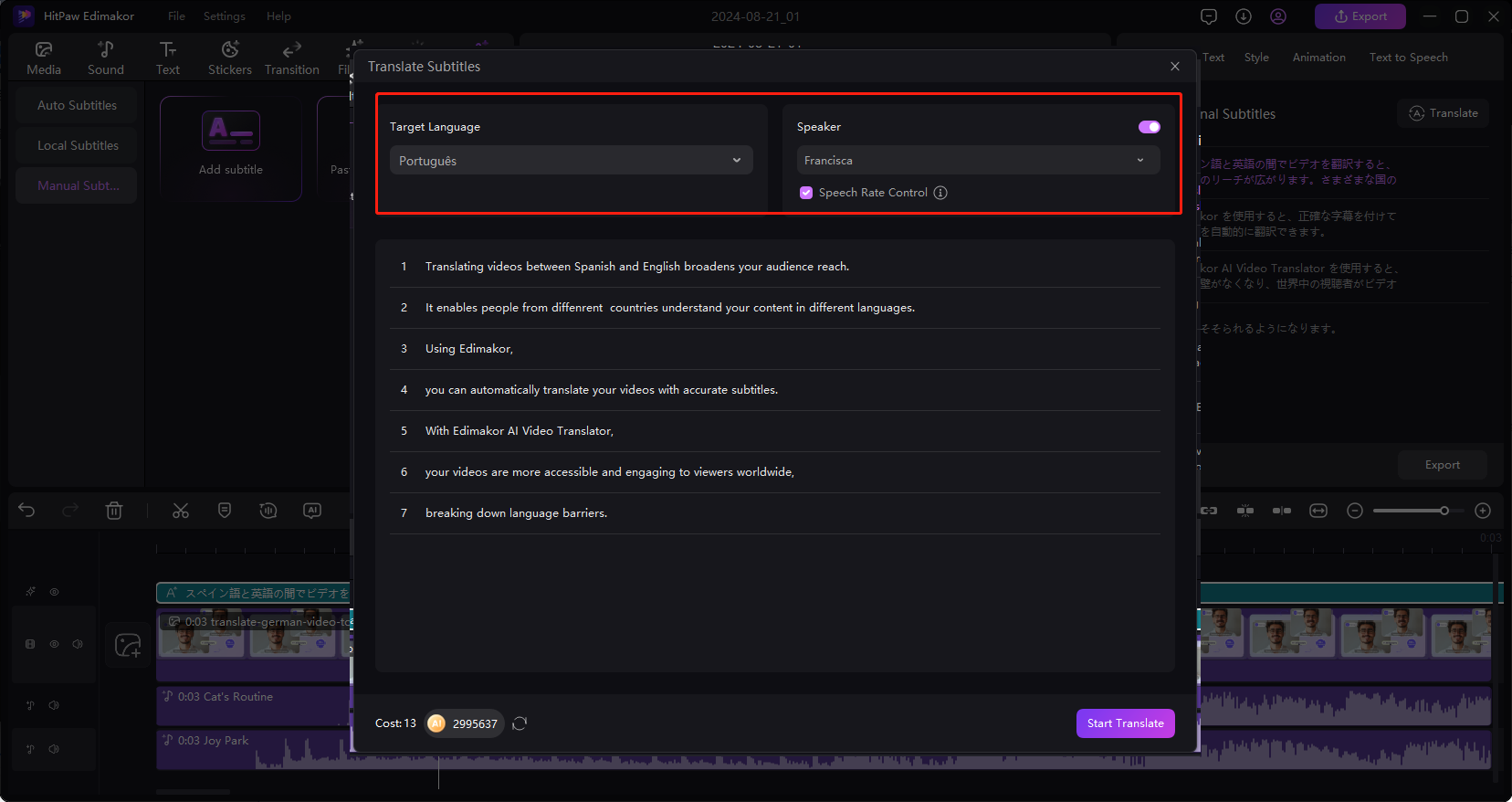The width and height of the screenshot is (1512, 802).
Task: Open the Stickers panel
Action: point(230,58)
